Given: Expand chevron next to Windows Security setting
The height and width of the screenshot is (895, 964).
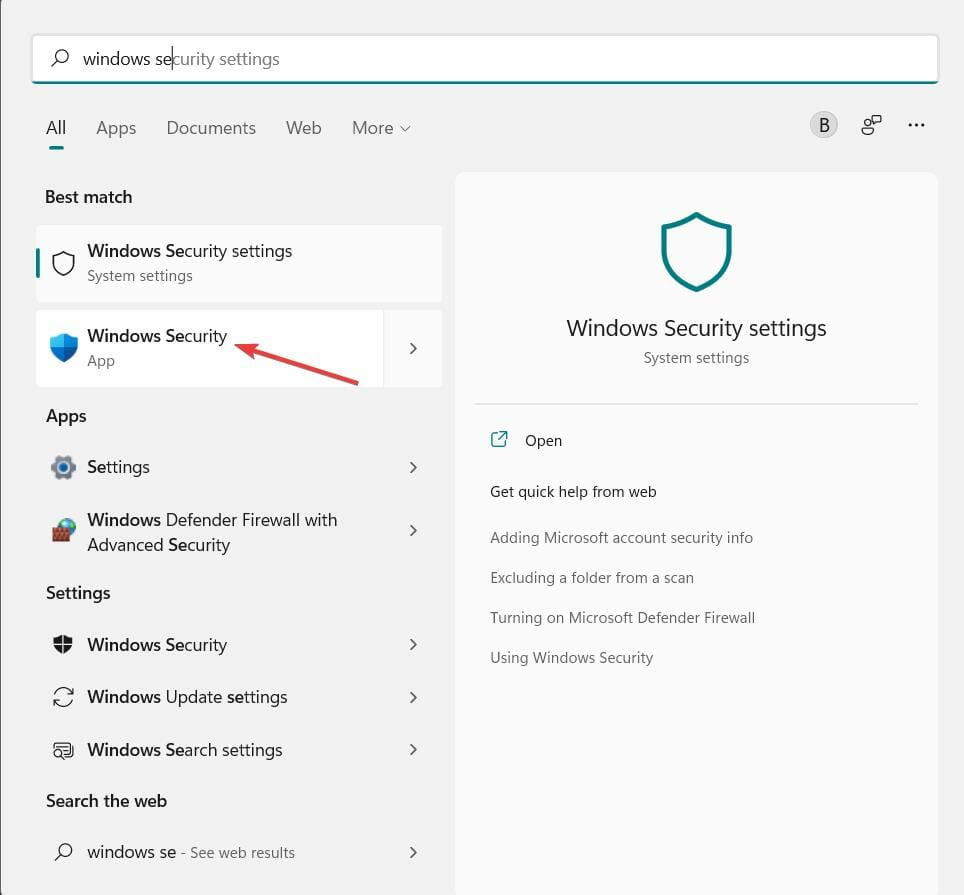Looking at the screenshot, I should pyautogui.click(x=413, y=644).
